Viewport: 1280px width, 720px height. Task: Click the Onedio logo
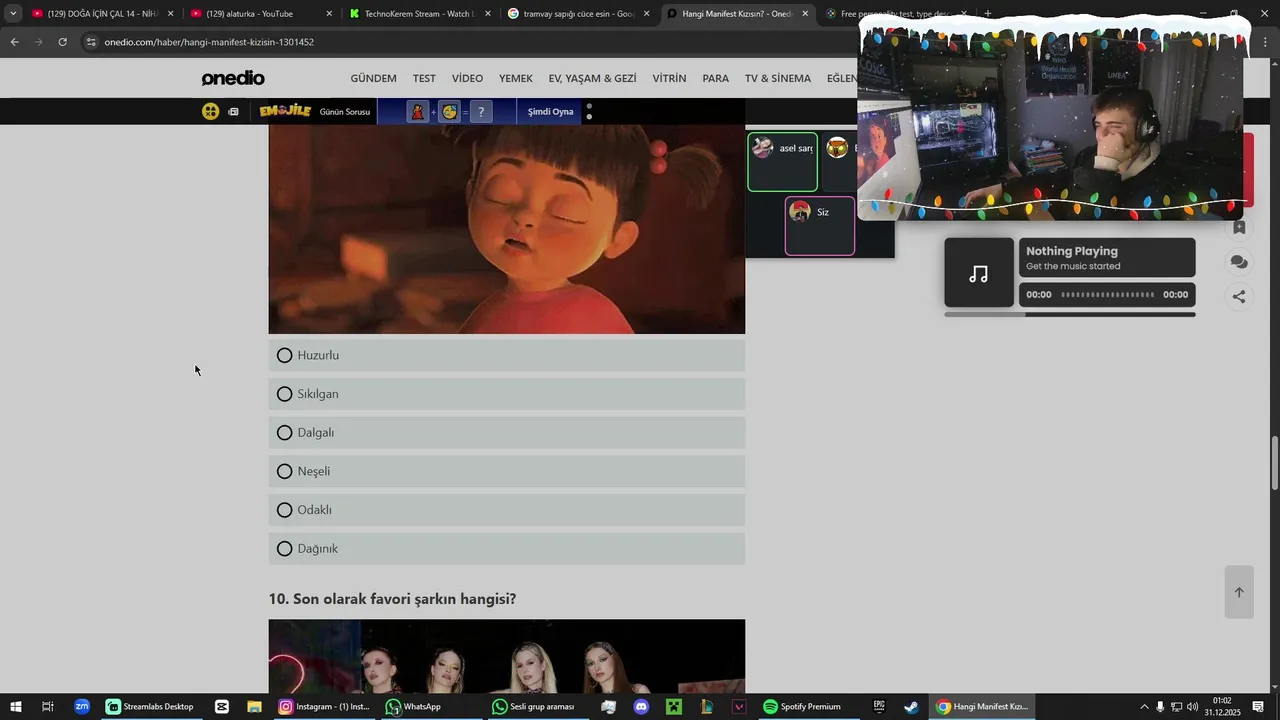[233, 78]
